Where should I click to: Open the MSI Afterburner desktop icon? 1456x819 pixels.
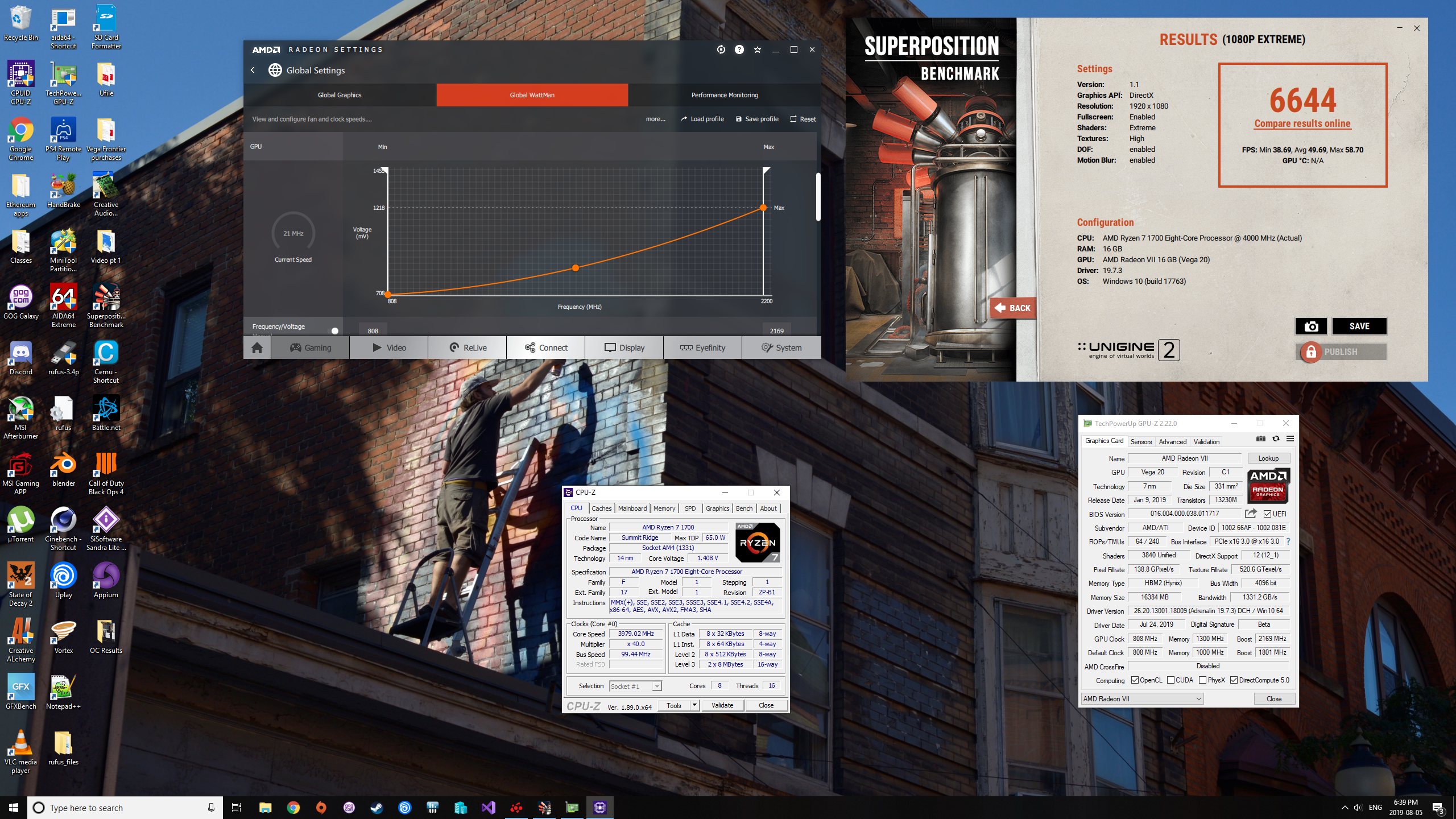click(x=21, y=417)
